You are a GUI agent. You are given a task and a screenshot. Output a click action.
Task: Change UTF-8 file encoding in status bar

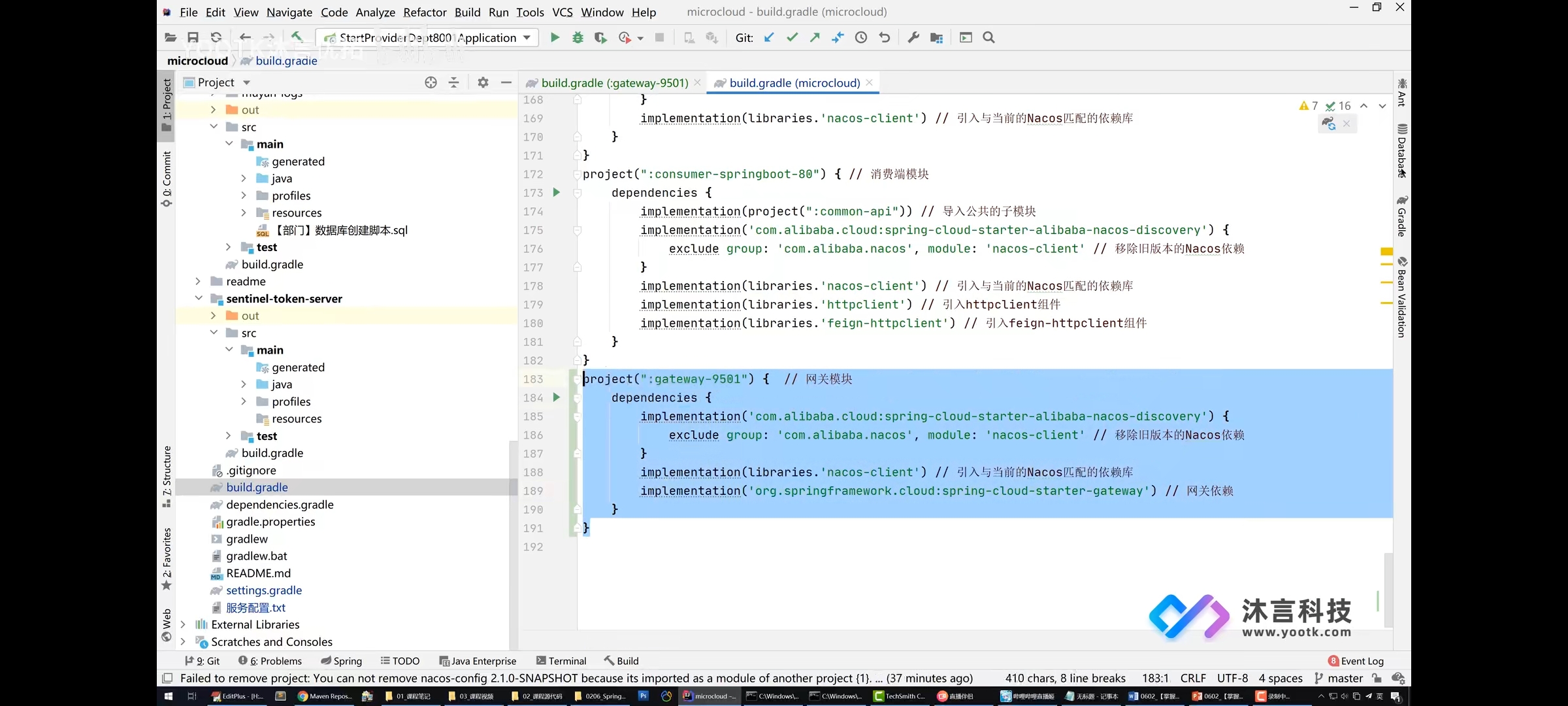(1232, 678)
